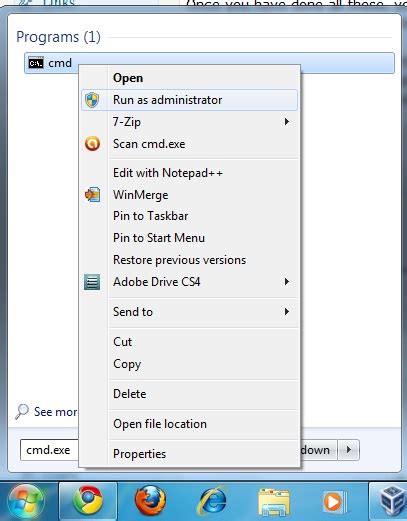
Task: Select Open file location entry
Action: click(160, 424)
